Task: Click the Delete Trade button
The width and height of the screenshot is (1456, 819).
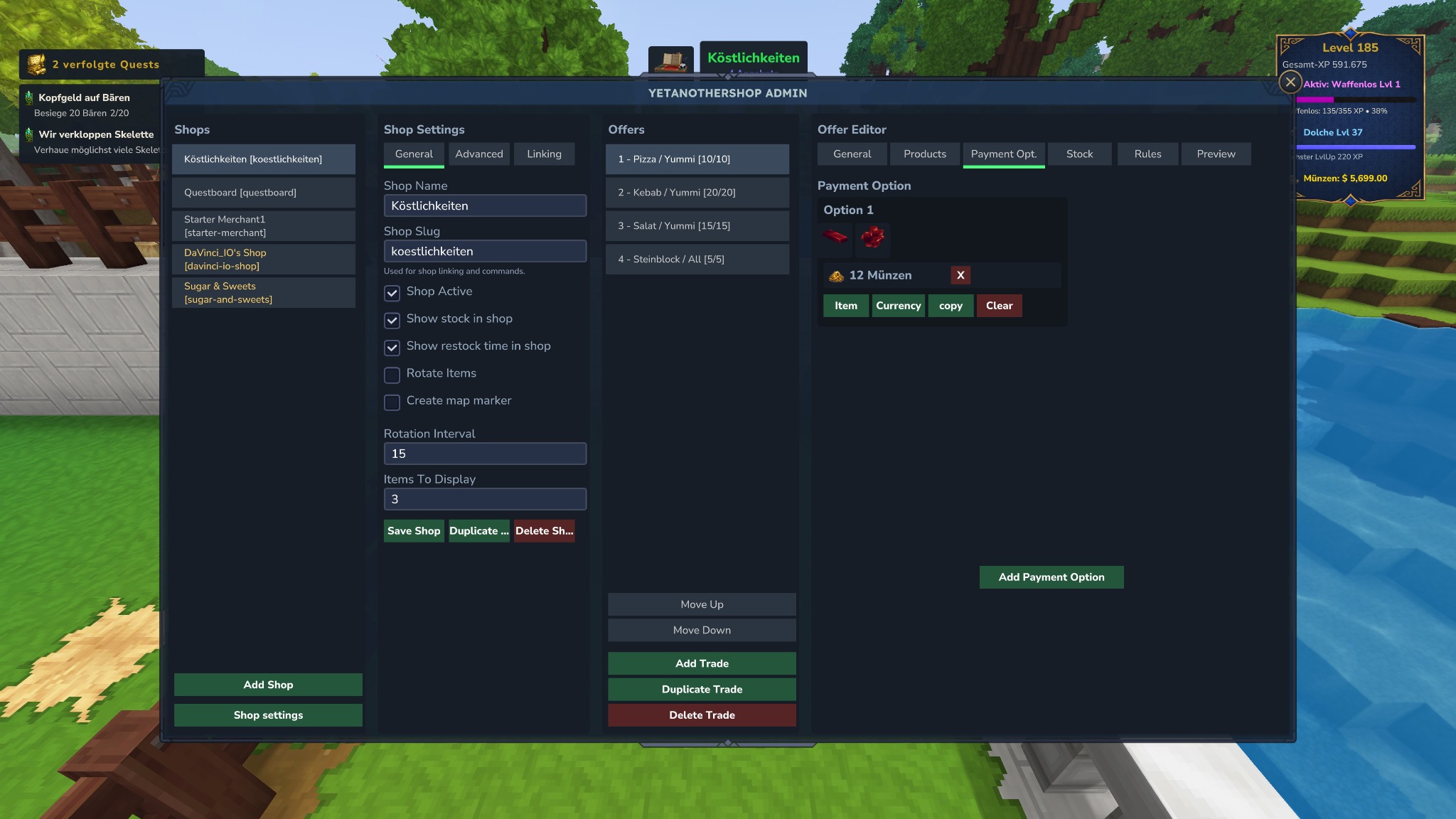Action: [702, 715]
